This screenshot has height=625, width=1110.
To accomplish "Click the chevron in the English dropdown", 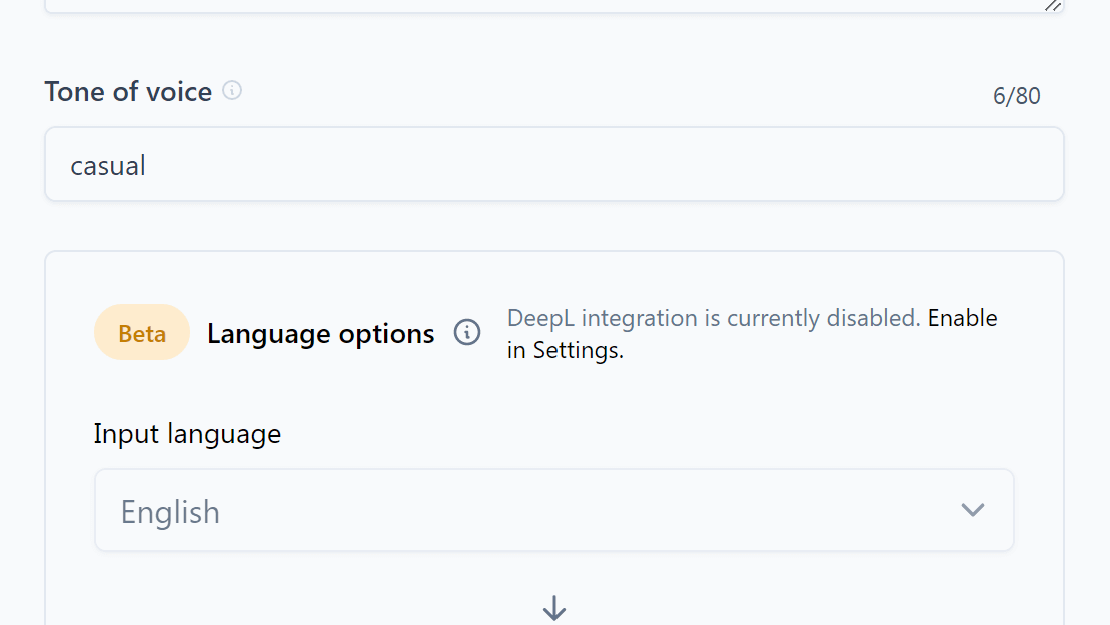I will 972,510.
